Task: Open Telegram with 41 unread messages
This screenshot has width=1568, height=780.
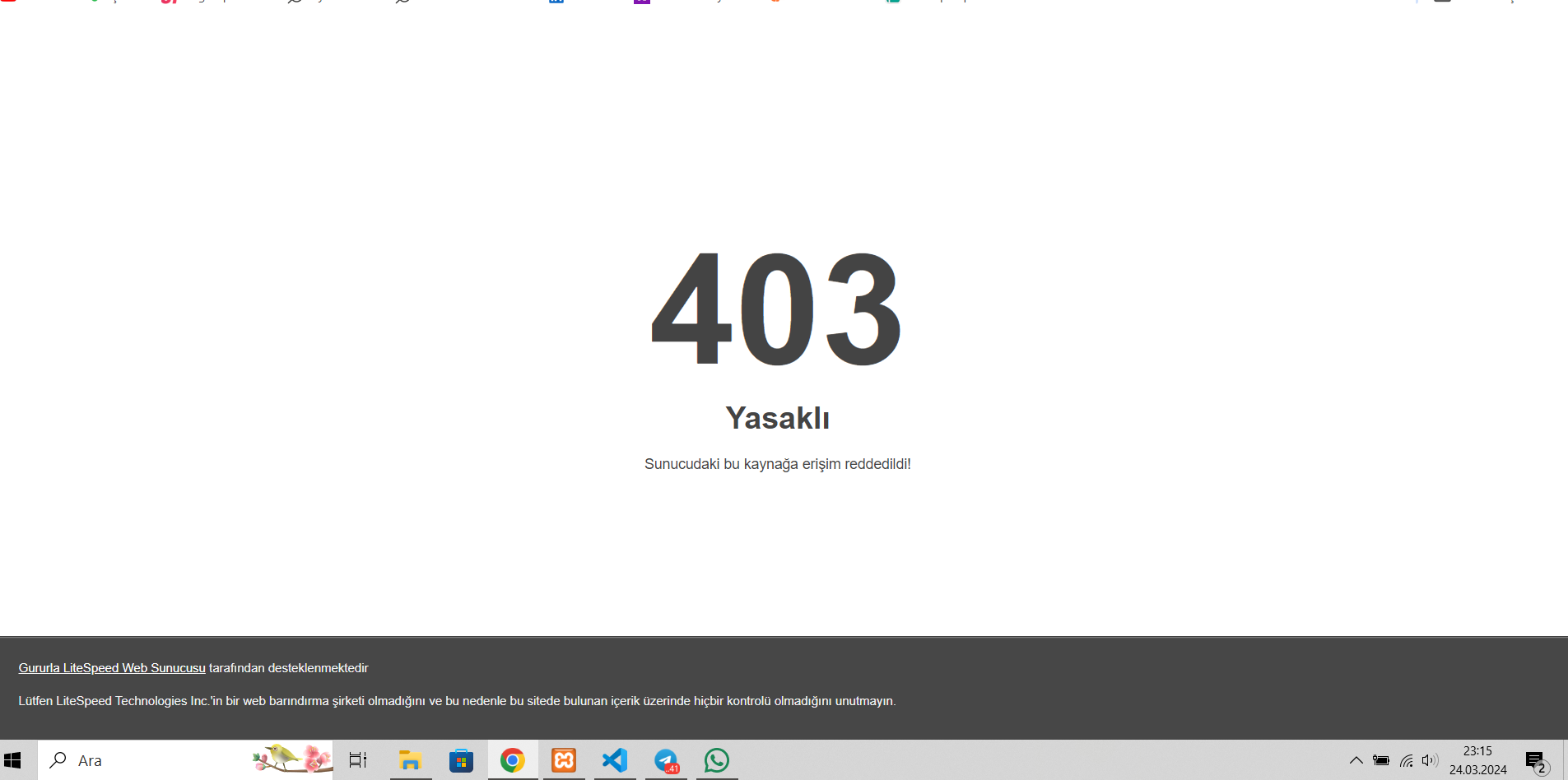Action: 666,760
